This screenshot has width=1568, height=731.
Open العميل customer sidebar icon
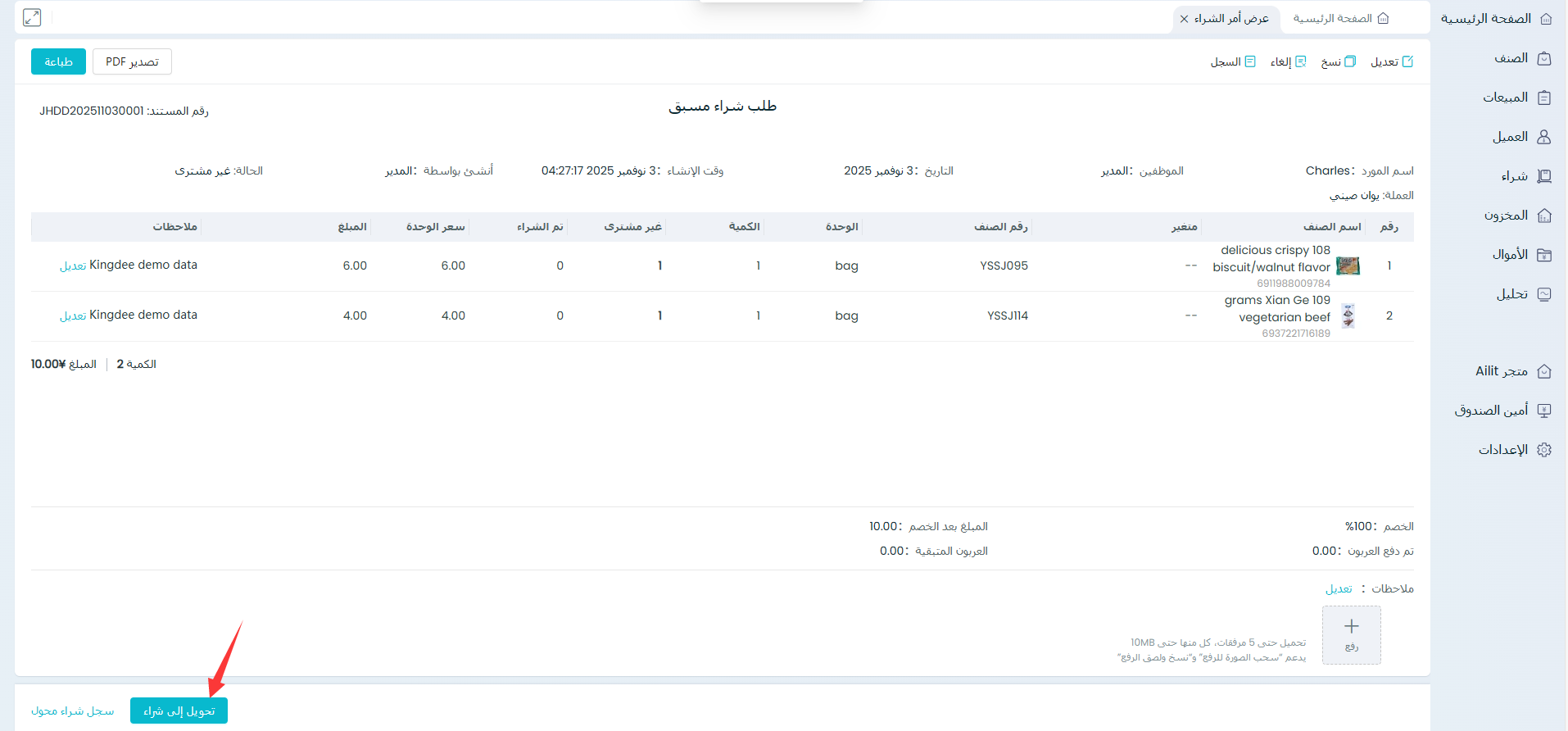pyautogui.click(x=1543, y=137)
